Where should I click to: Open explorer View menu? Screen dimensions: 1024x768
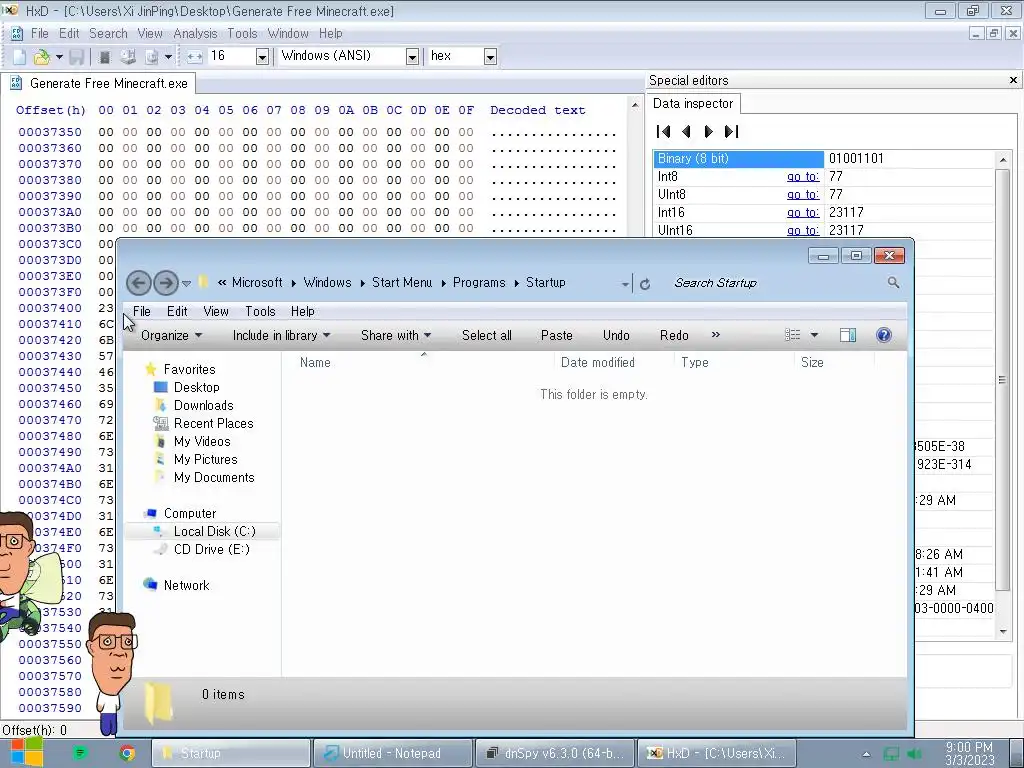click(216, 312)
